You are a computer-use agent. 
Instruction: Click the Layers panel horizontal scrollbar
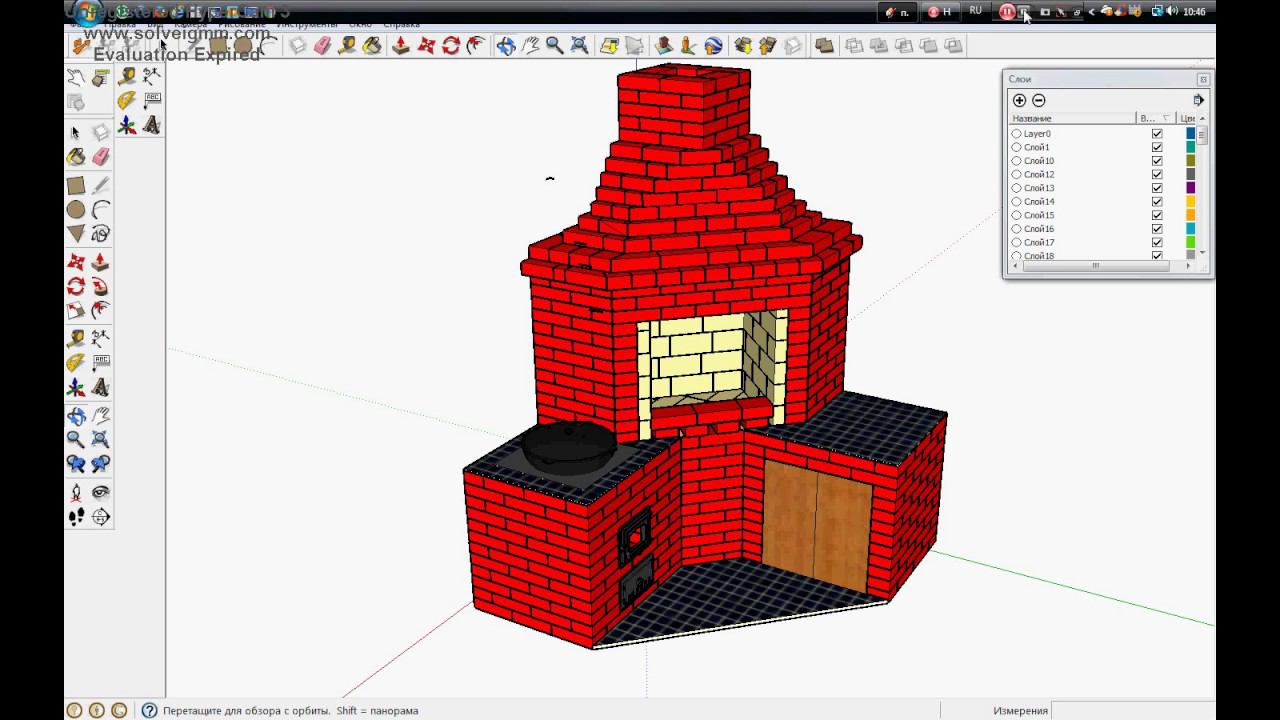[1095, 266]
